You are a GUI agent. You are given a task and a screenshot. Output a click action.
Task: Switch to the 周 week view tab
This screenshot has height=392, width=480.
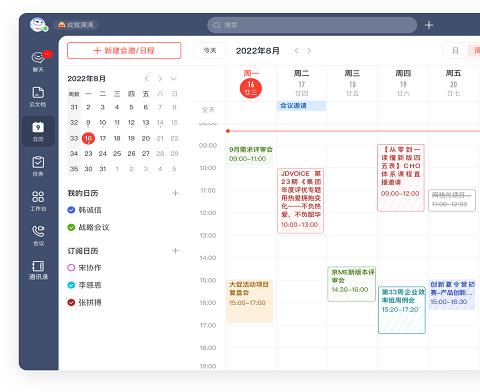coord(475,51)
